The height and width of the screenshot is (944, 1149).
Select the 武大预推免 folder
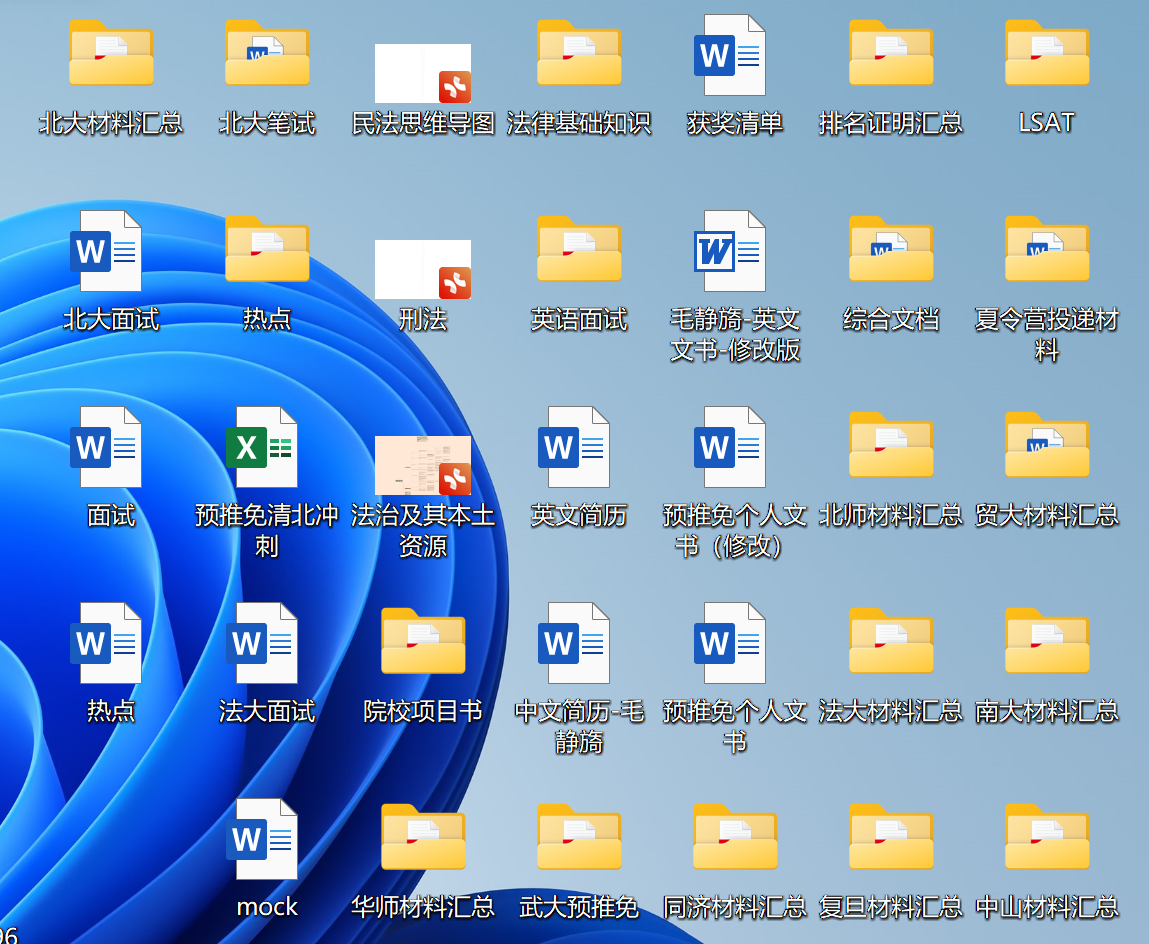[x=579, y=838]
